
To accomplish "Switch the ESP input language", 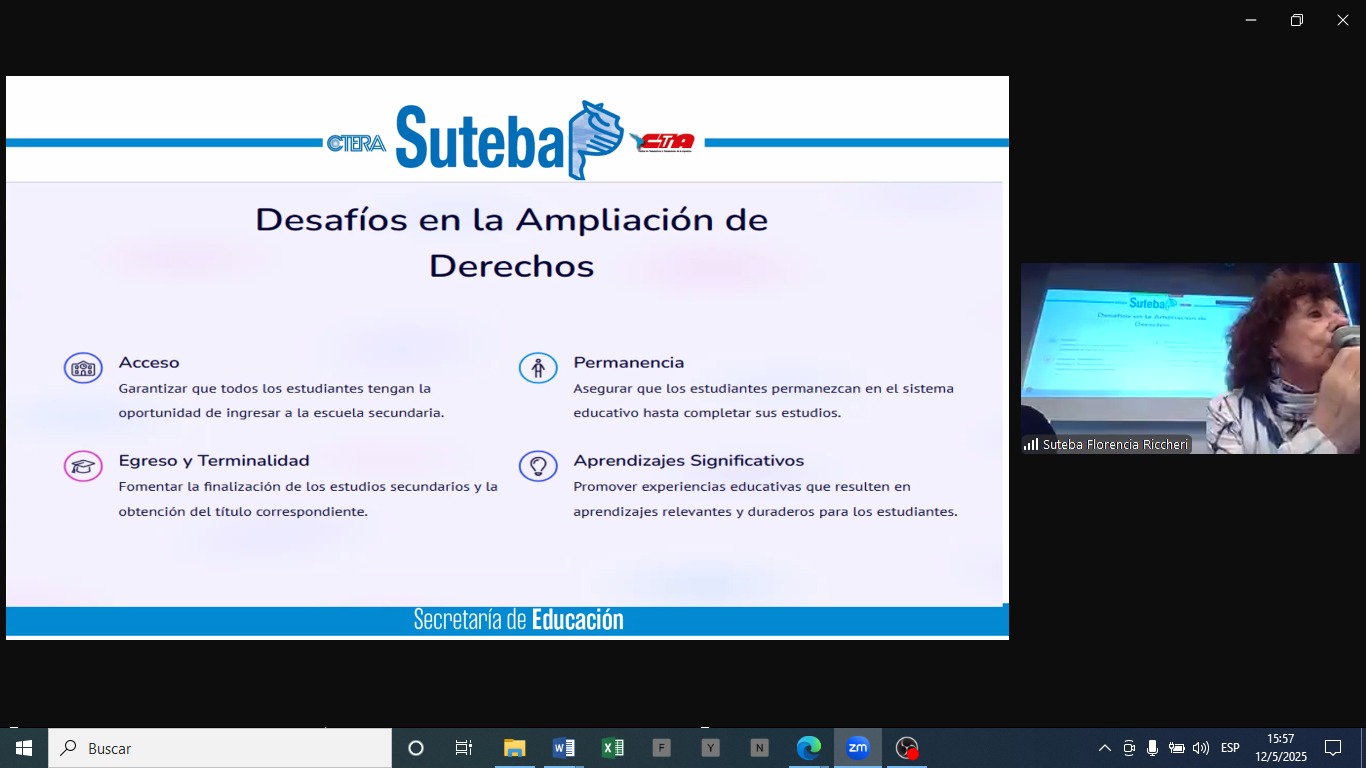I will [x=1230, y=748].
